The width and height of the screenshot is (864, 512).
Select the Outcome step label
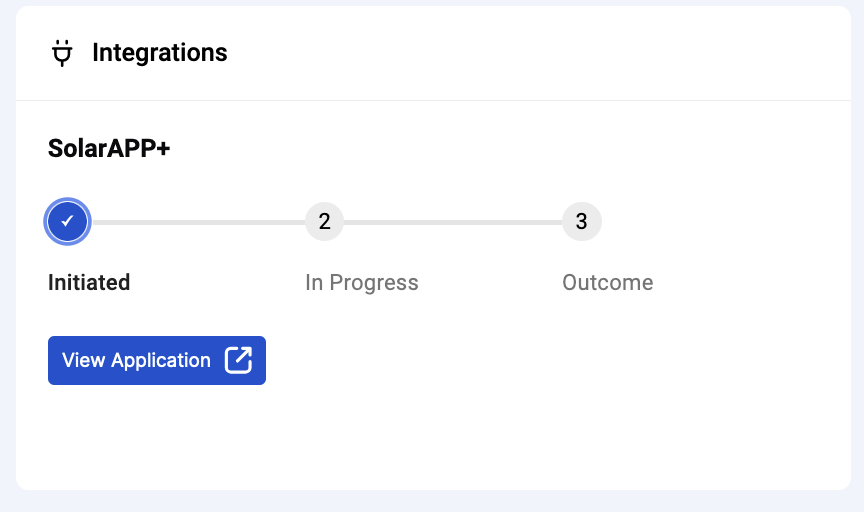608,283
